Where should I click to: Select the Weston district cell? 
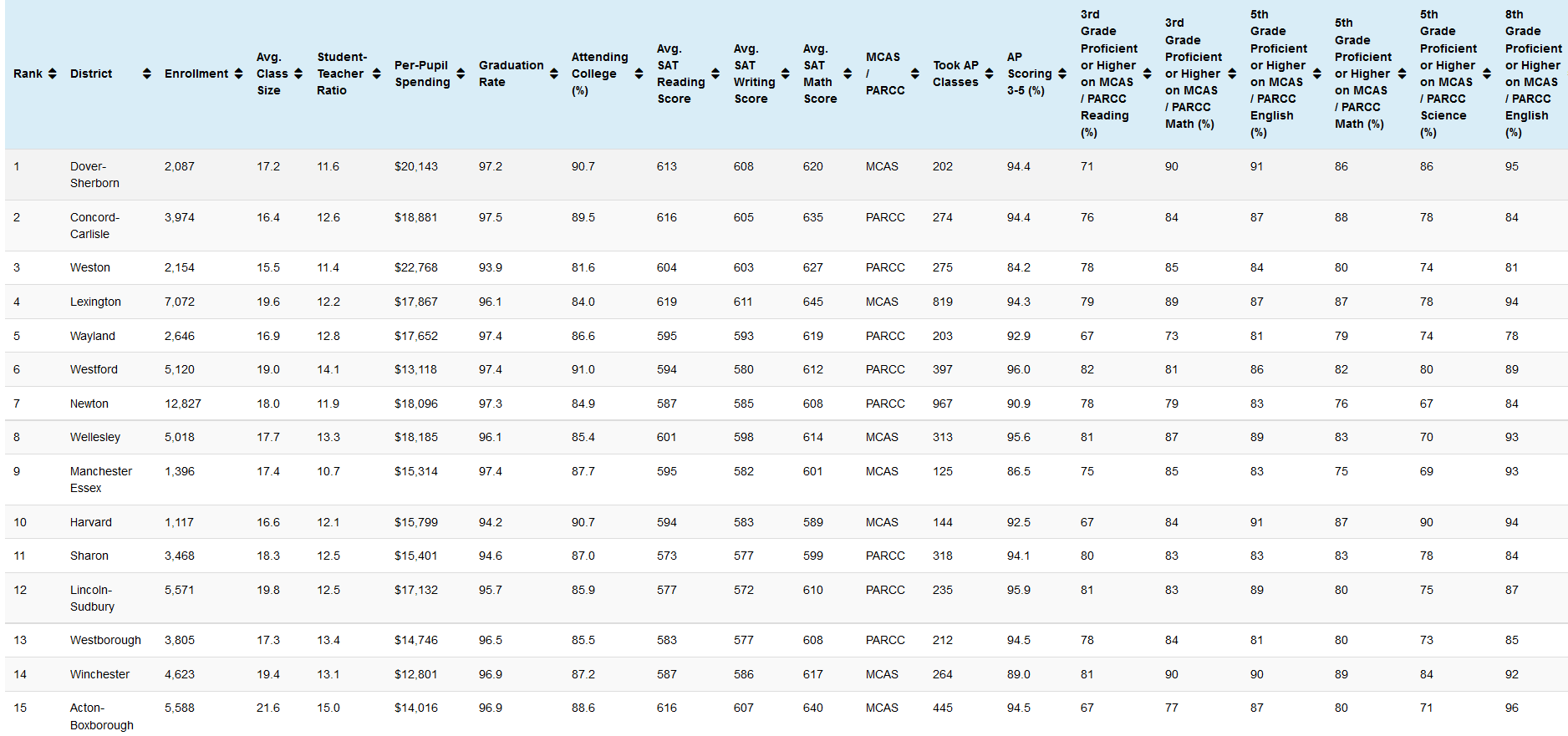pos(90,267)
